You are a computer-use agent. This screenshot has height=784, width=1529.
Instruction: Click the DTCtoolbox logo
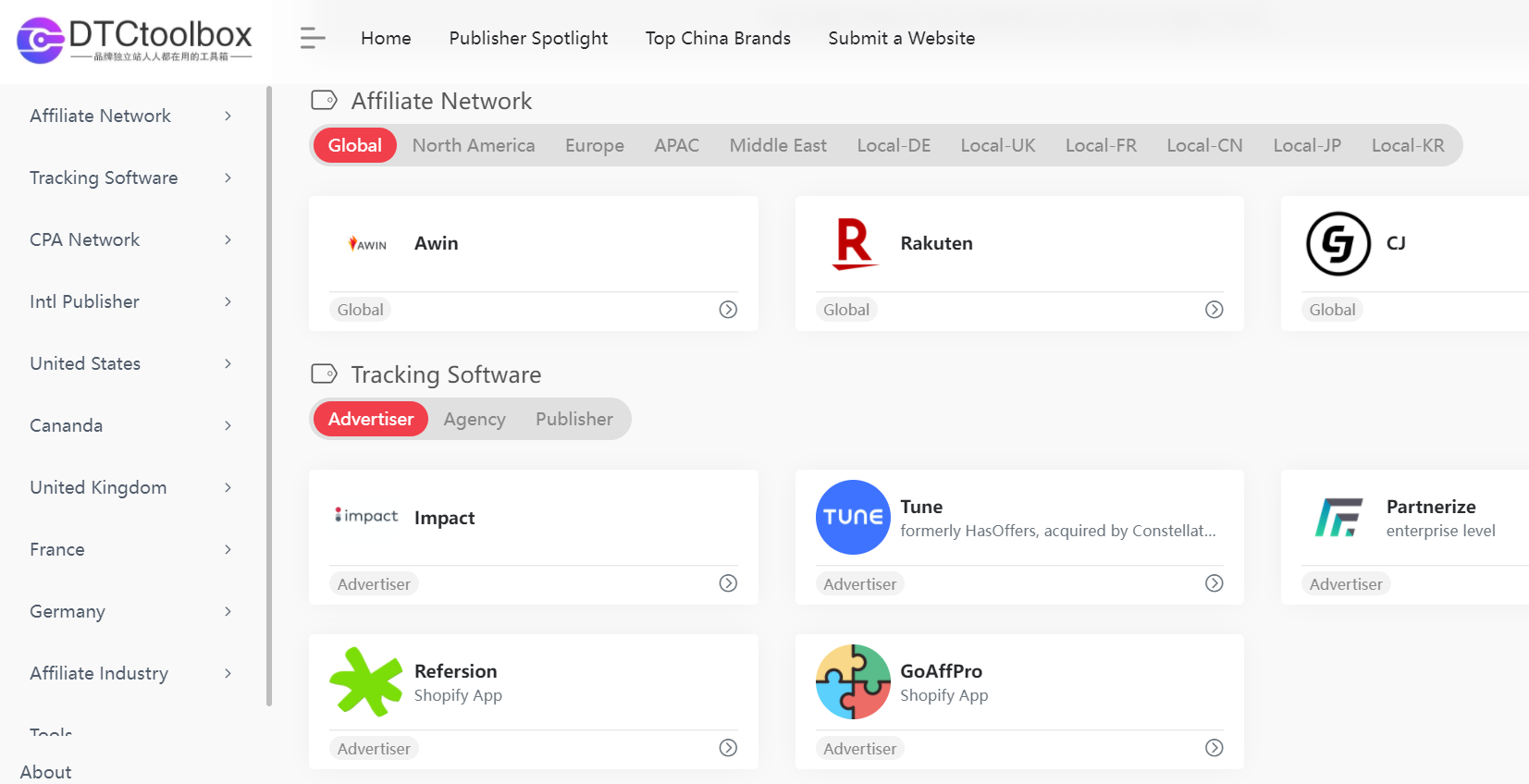[134, 40]
